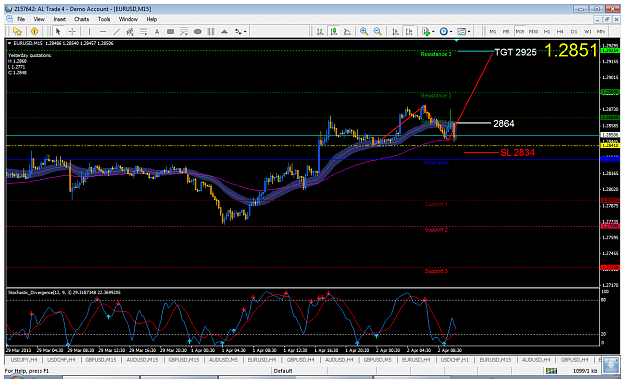
Task: Select the crosshair tool
Action: pyautogui.click(x=72, y=31)
